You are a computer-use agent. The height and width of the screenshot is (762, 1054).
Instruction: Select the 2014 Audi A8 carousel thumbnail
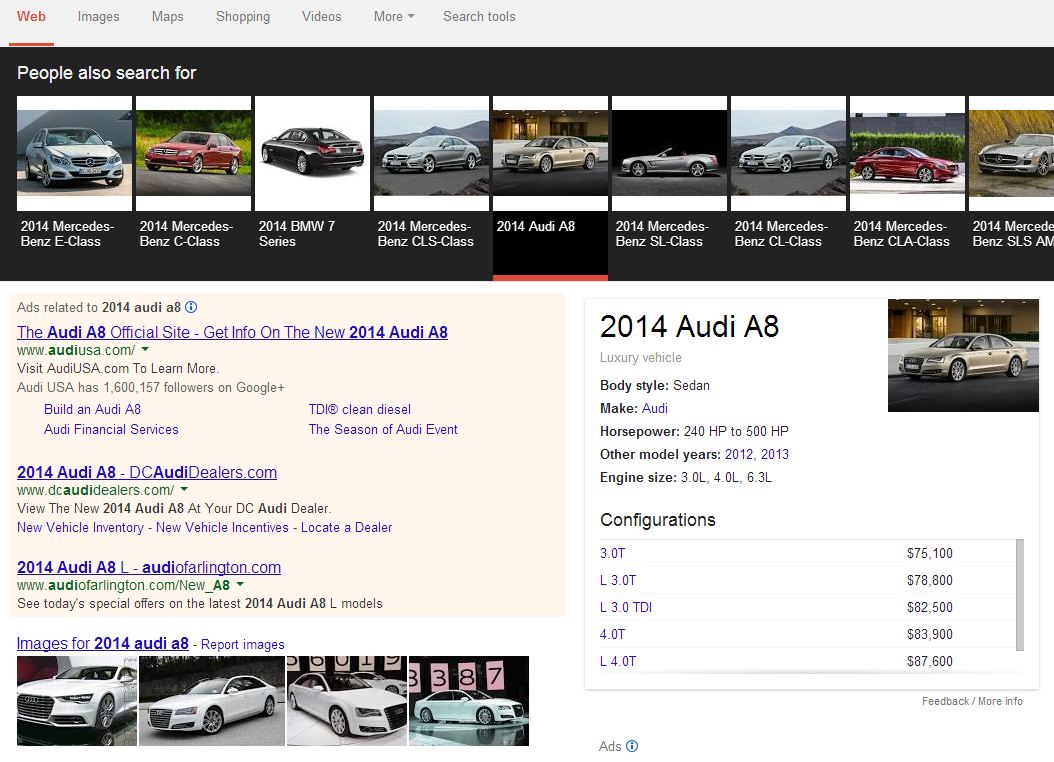point(551,153)
